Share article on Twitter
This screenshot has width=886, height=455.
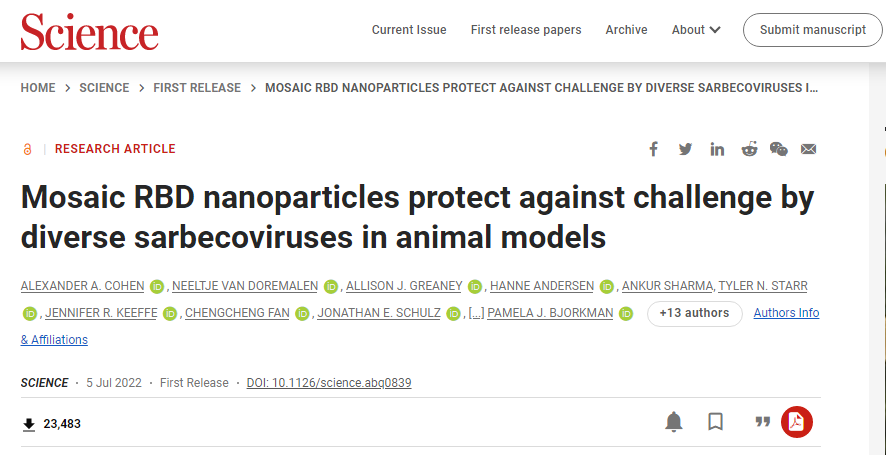pos(685,149)
